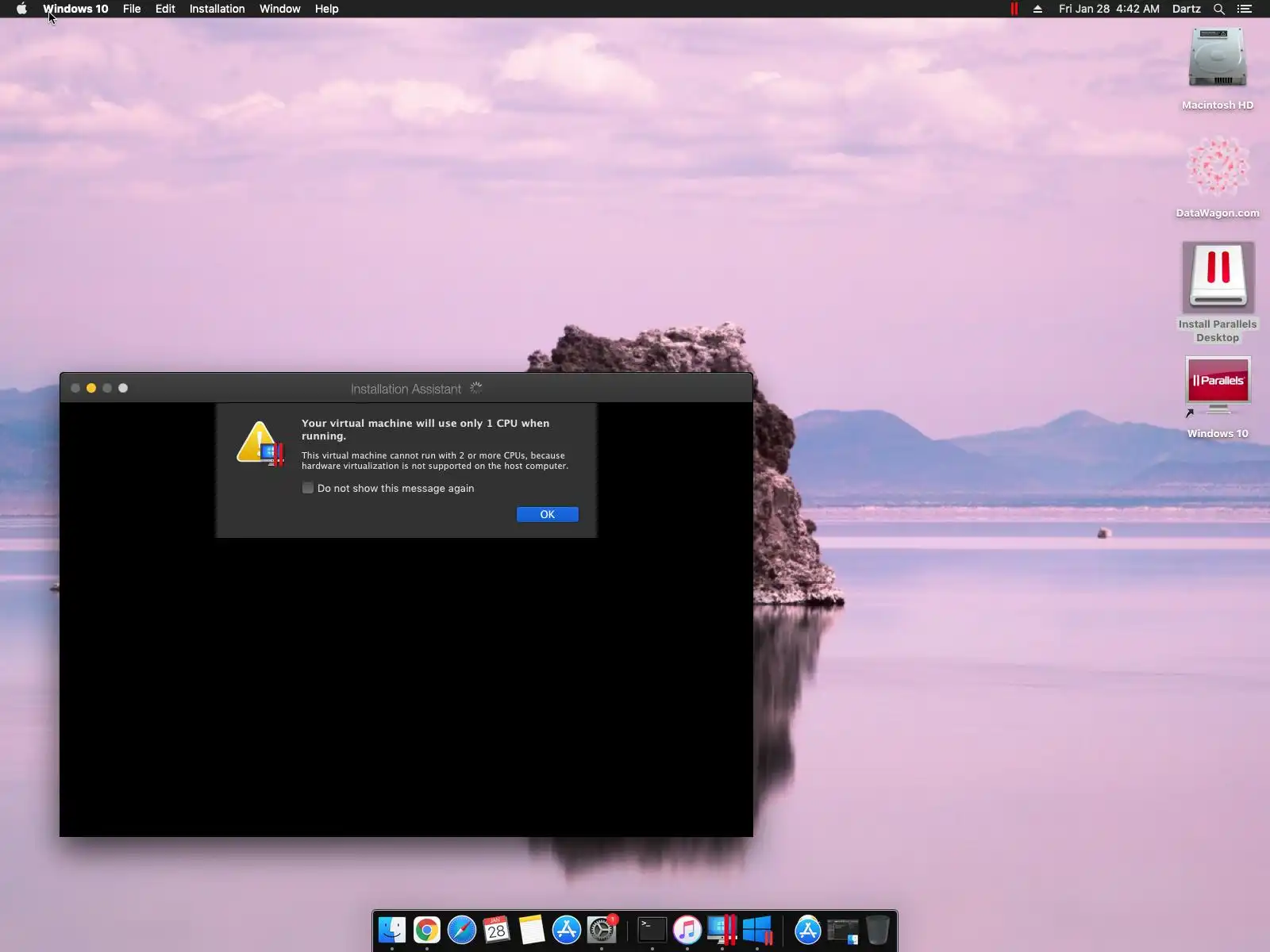Click the Parallels status icon in menu bar
Screen dimensions: 1270x952
[1014, 9]
